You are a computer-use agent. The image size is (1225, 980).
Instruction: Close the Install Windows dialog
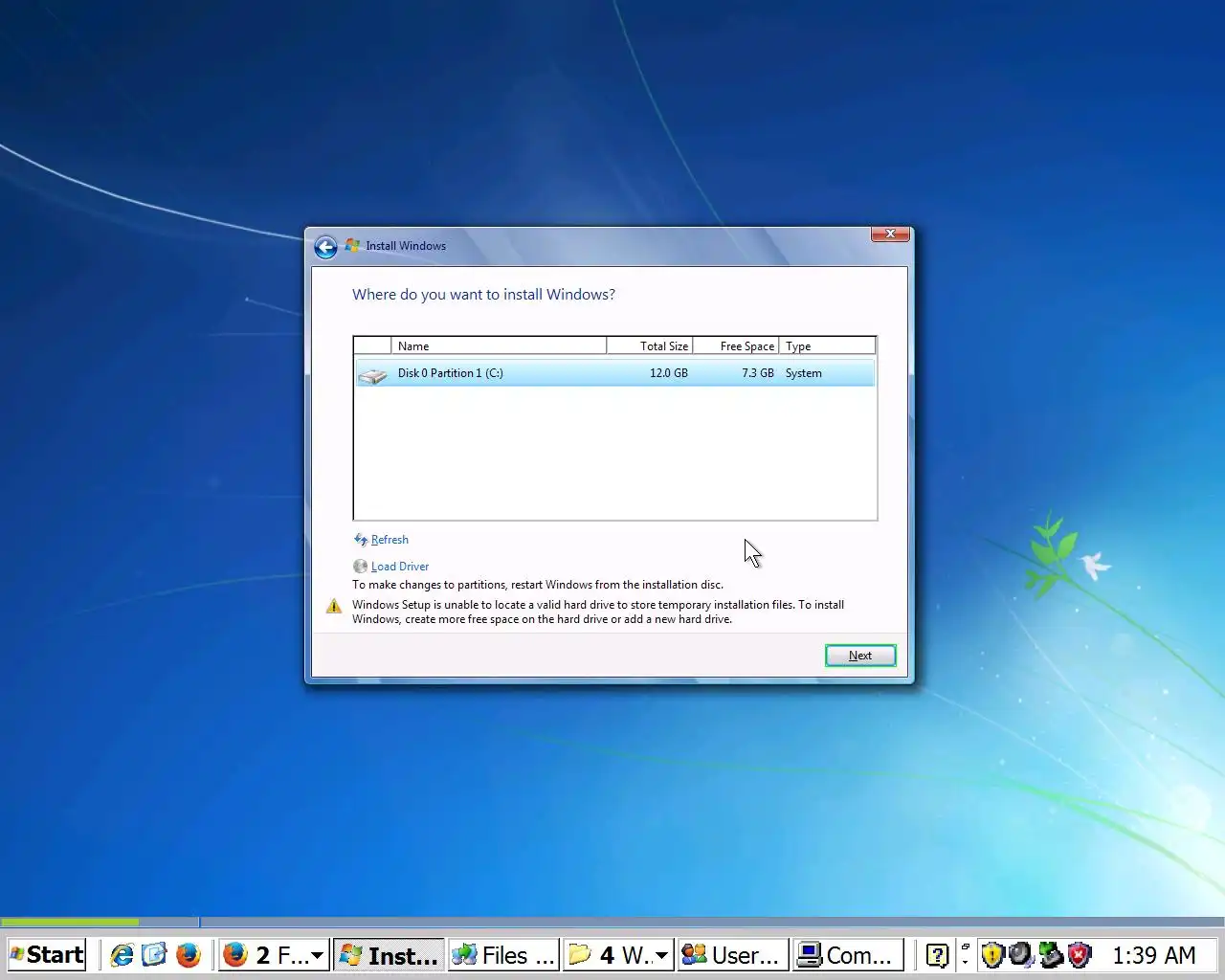(890, 234)
